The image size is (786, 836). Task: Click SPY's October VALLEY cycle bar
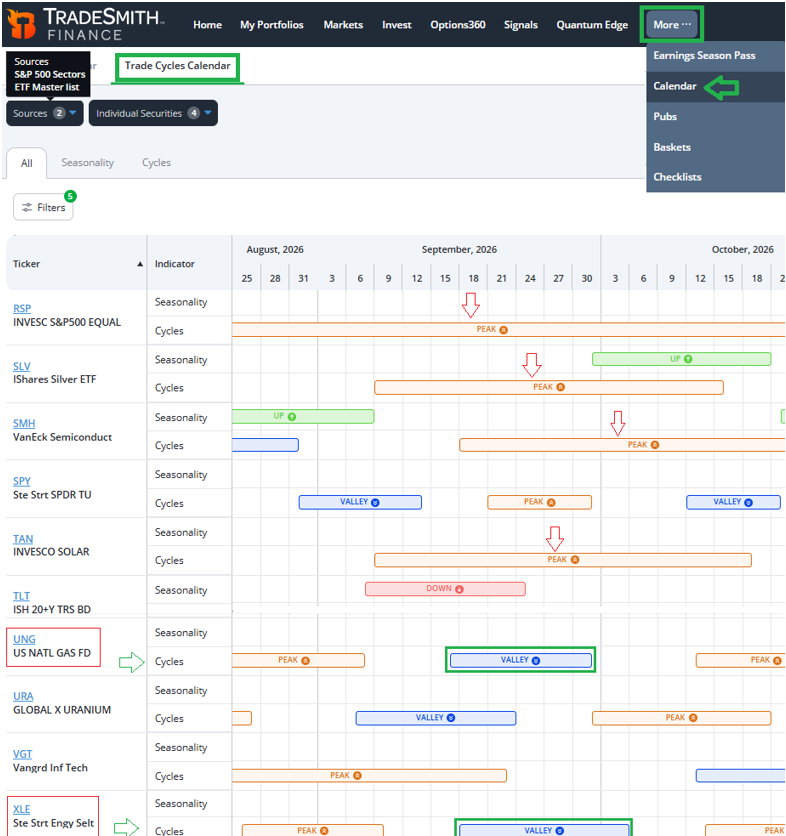[733, 502]
